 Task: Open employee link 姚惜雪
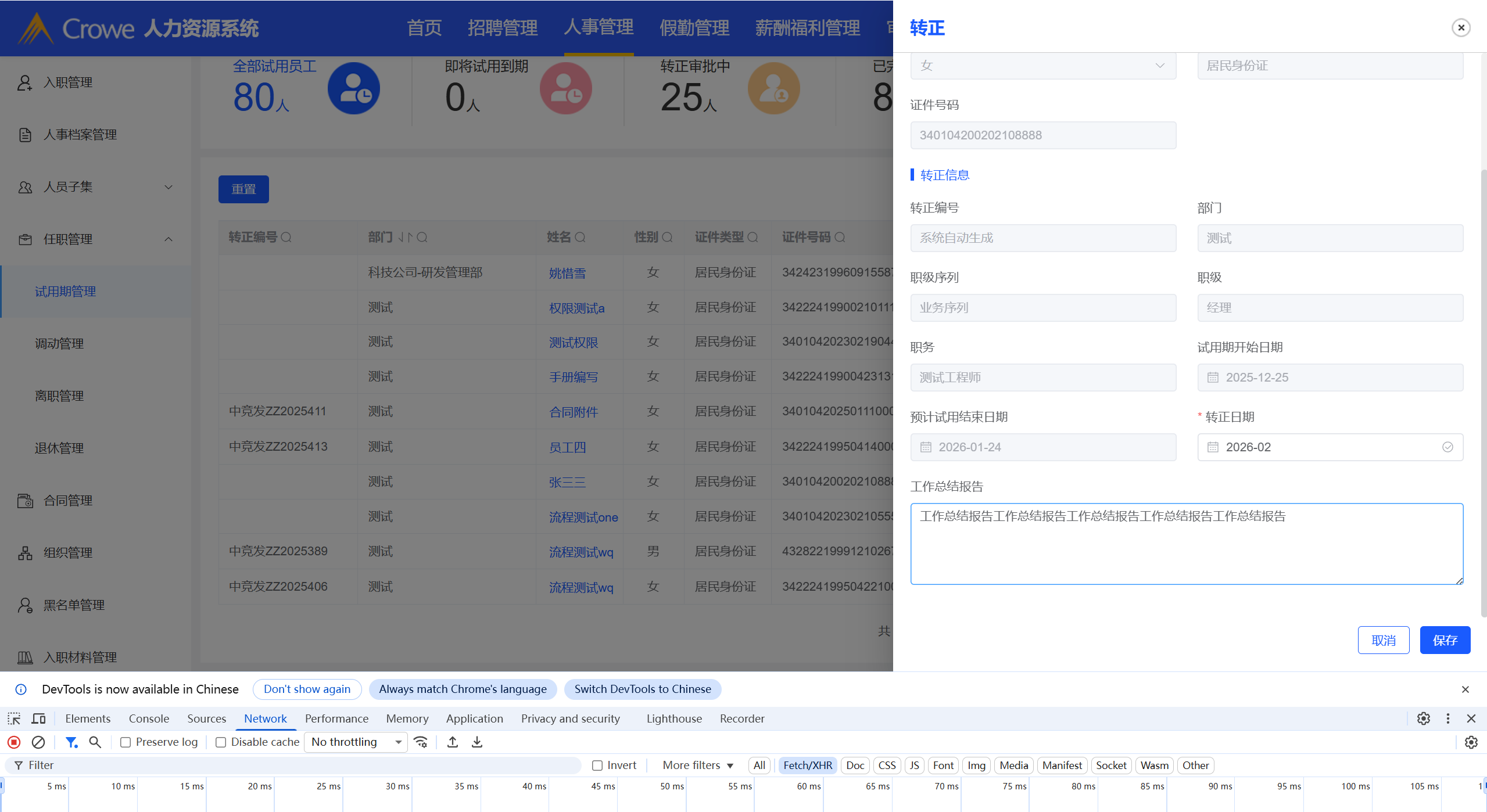click(567, 272)
